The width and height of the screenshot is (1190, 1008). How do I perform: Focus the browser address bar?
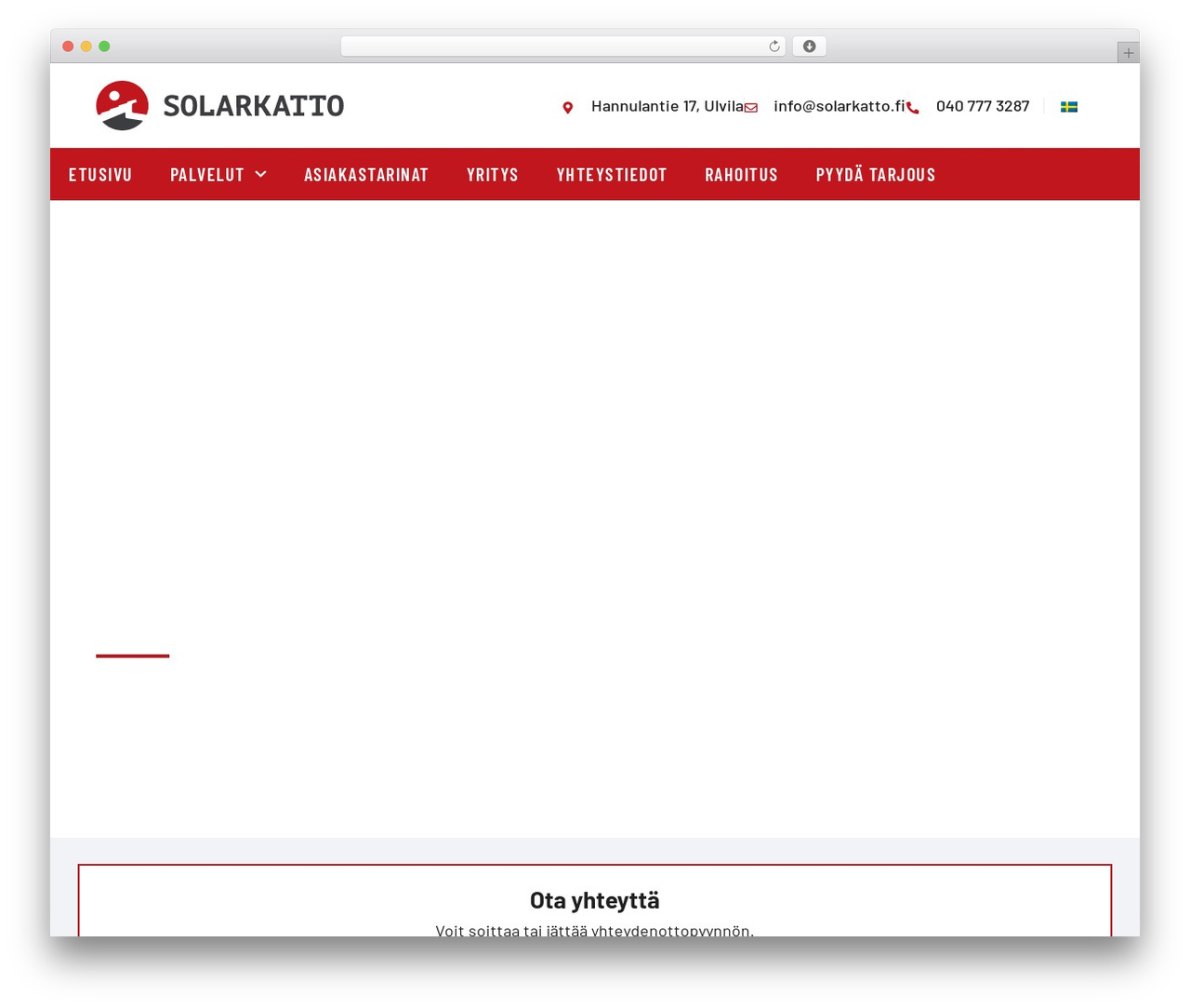[563, 46]
